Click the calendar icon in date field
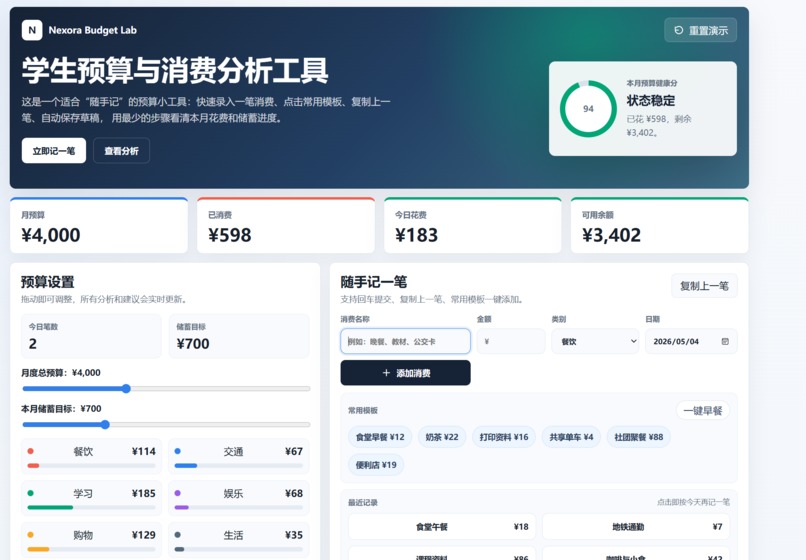 coord(725,341)
